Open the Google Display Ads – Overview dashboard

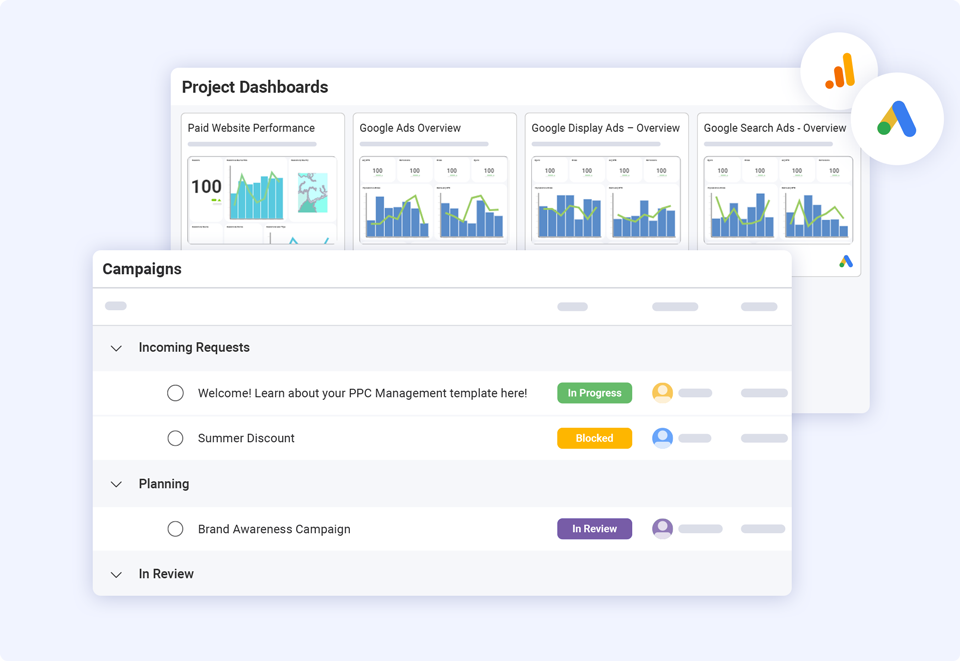pyautogui.click(x=606, y=128)
